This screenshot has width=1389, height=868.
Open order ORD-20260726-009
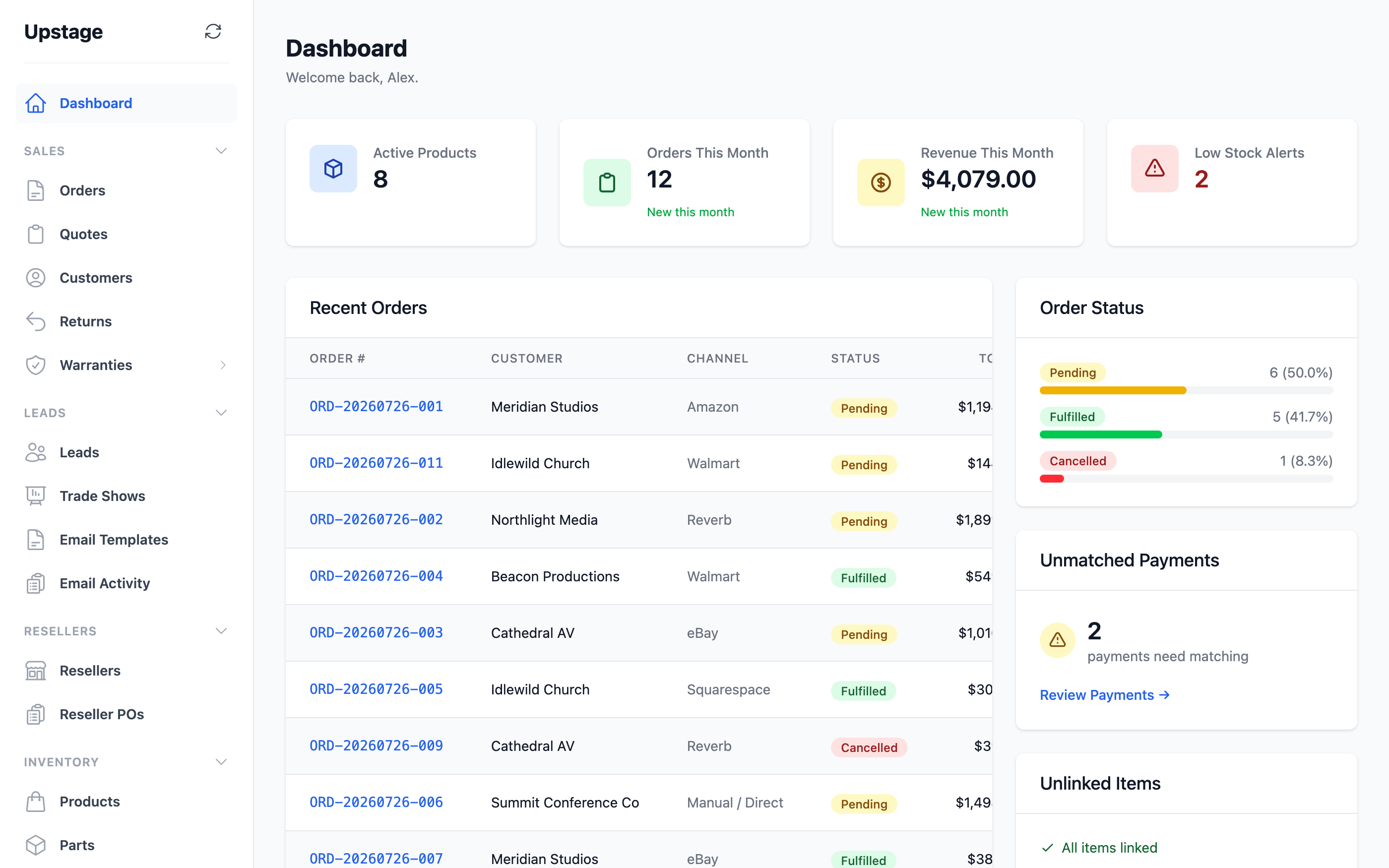pos(376,745)
